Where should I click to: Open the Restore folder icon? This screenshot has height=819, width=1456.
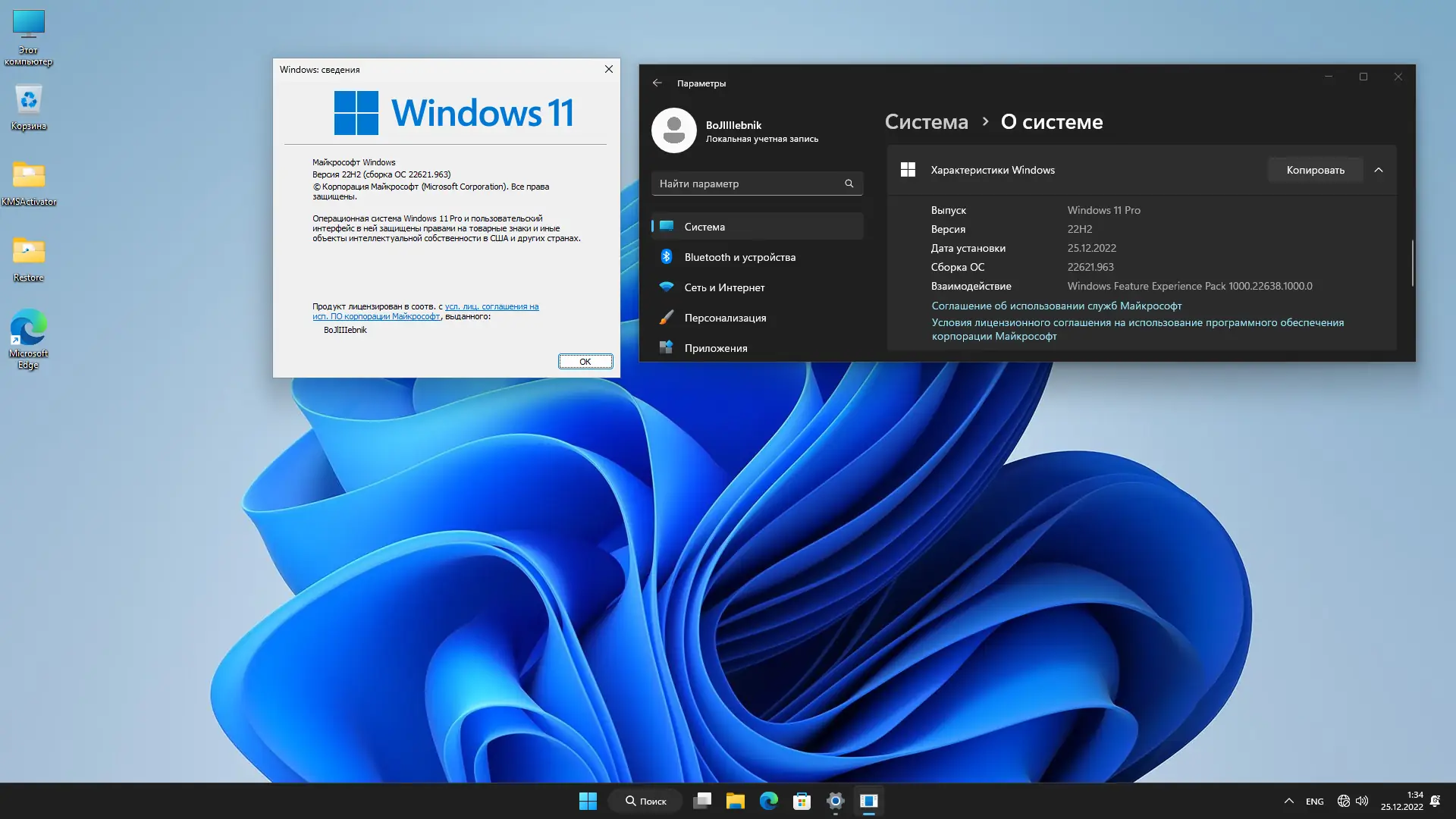29,252
